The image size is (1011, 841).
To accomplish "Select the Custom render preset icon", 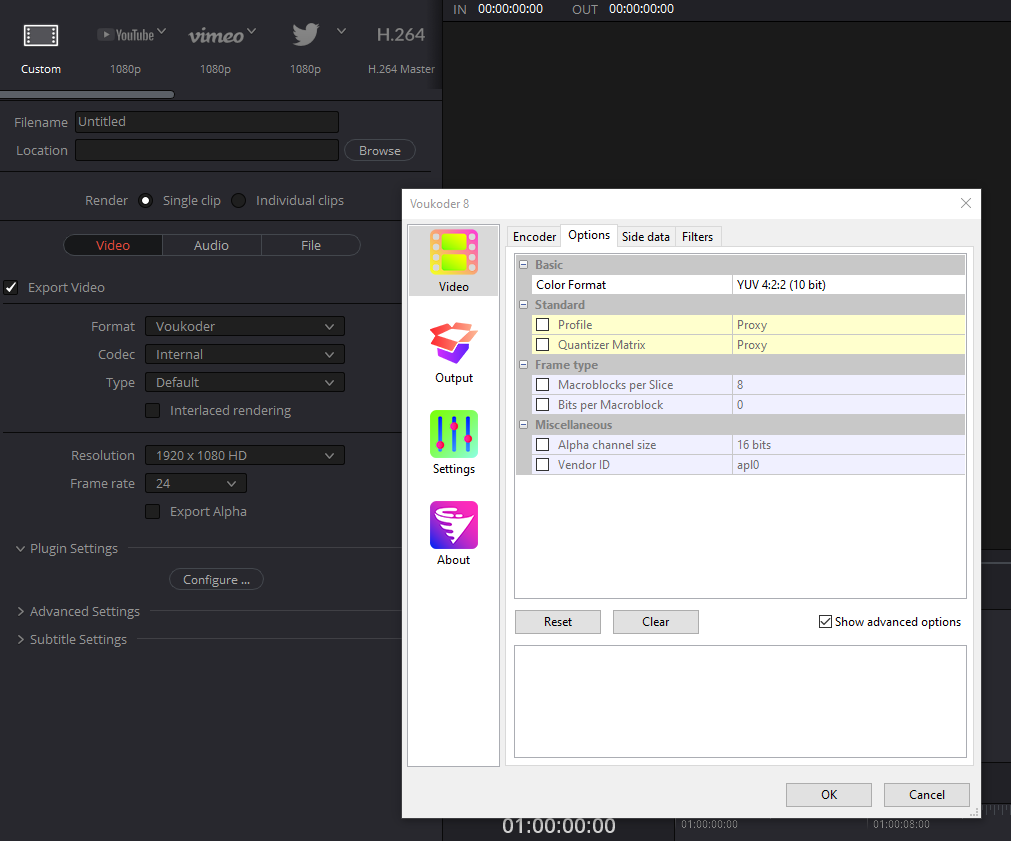I will pyautogui.click(x=41, y=37).
